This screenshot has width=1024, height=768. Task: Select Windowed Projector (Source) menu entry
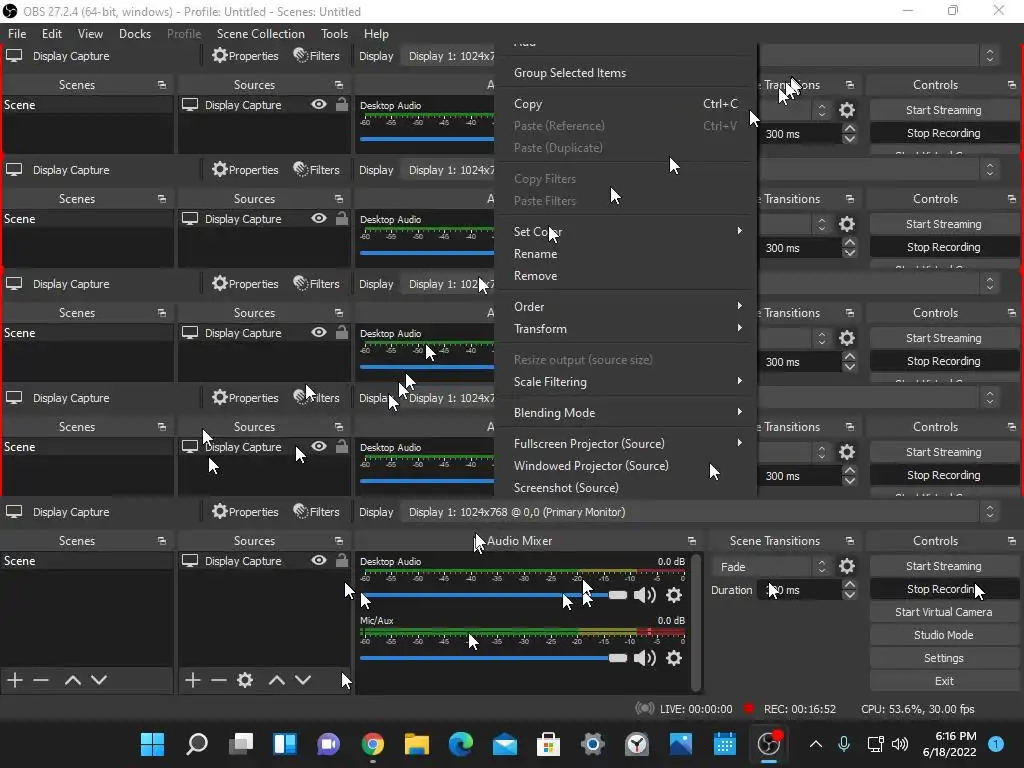point(626,466)
